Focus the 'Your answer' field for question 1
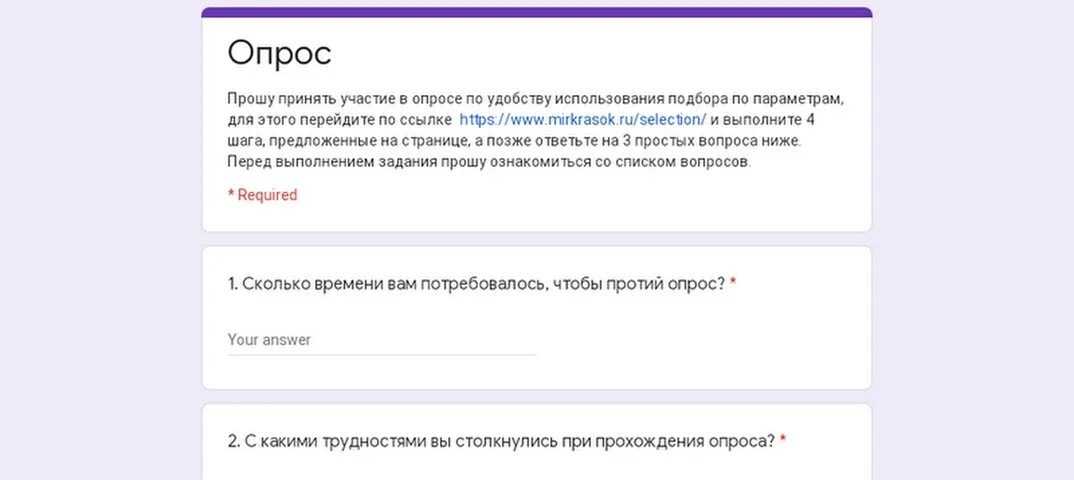Viewport: 1074px width, 480px height. coord(382,340)
